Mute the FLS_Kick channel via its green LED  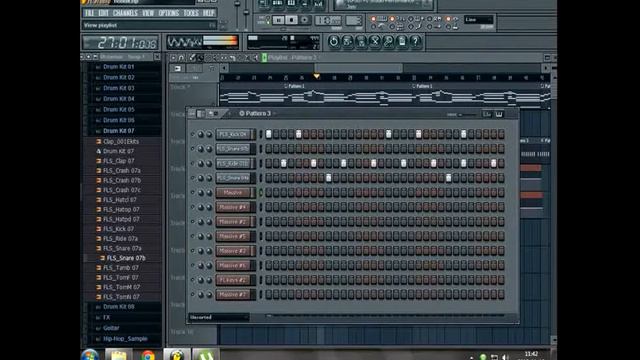192,134
